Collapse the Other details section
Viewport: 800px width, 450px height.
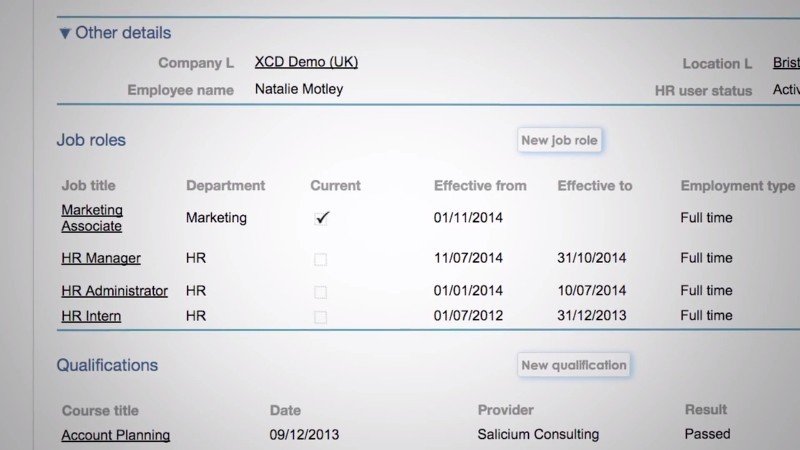65,34
